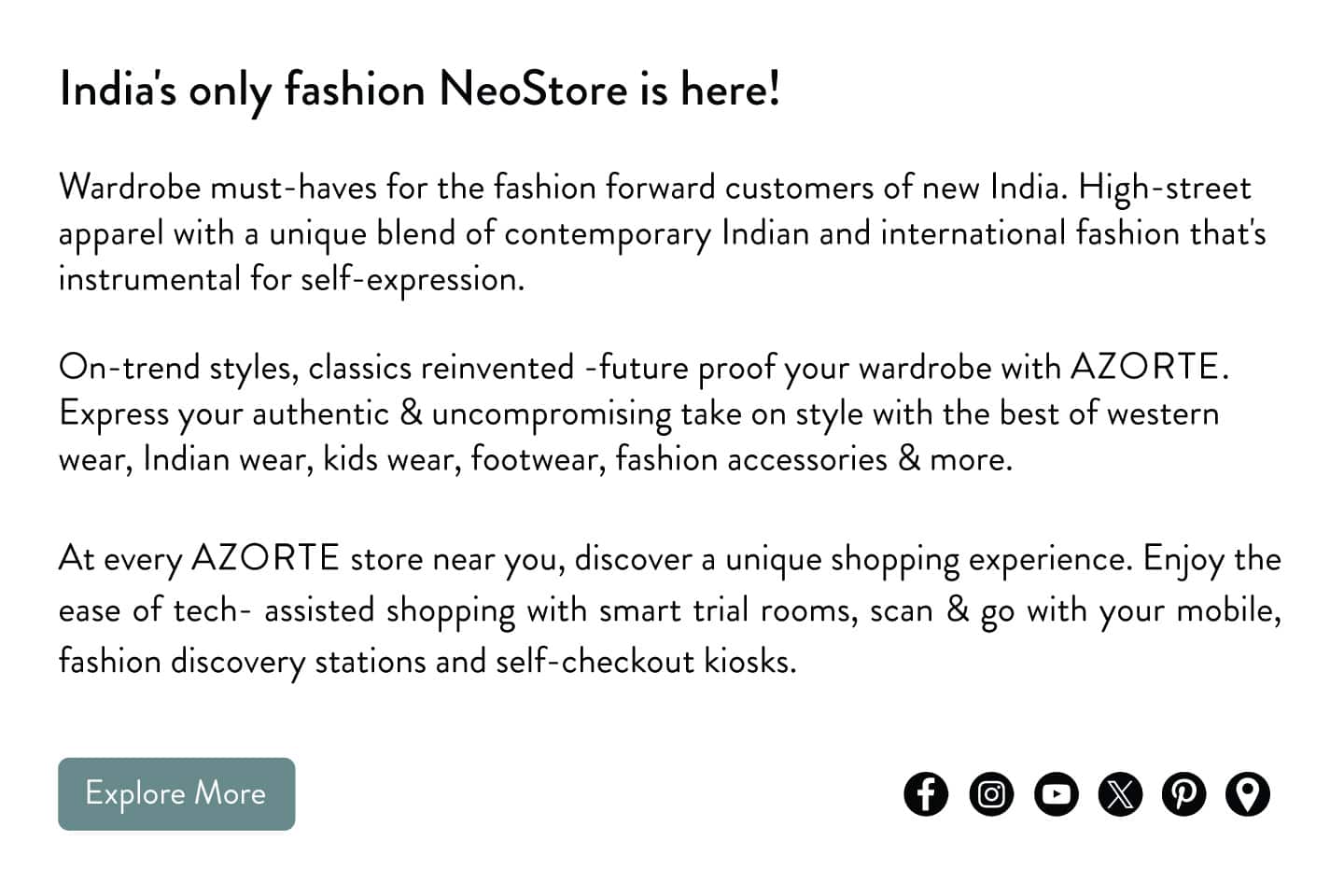Open the Instagram social icon
The image size is (1344, 896).
pos(990,794)
